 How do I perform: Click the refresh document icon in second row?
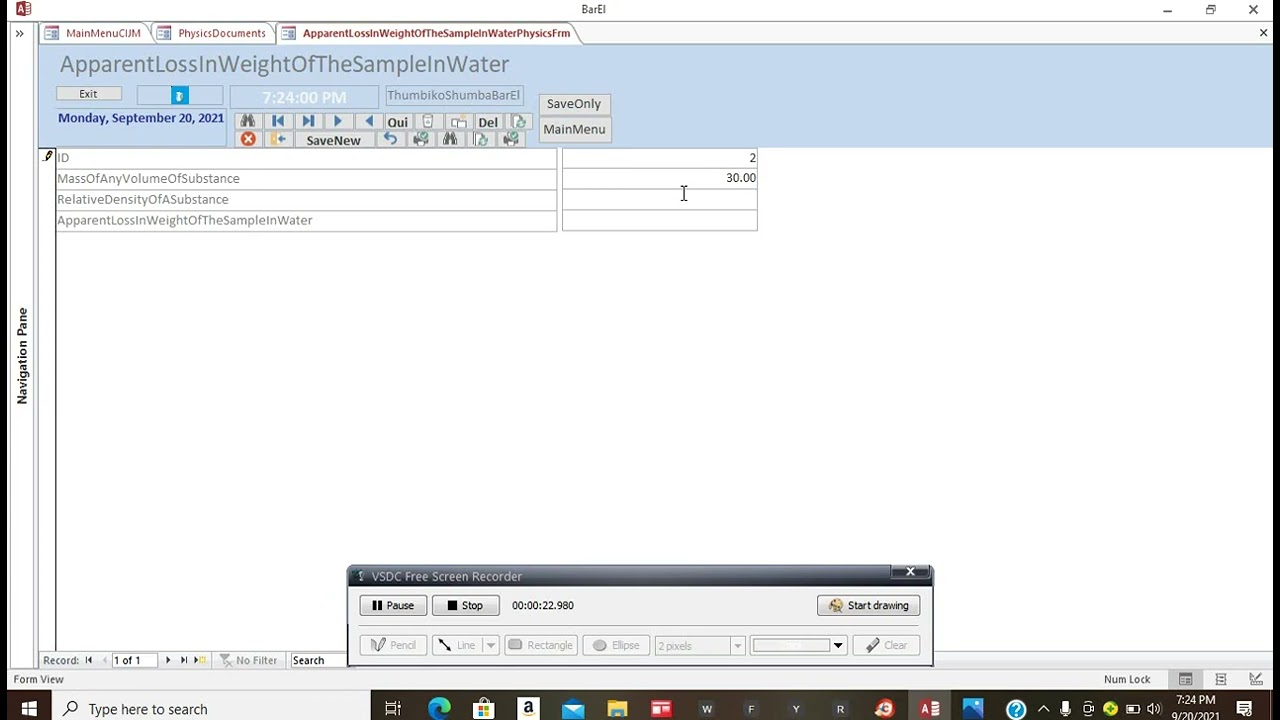[x=480, y=139]
